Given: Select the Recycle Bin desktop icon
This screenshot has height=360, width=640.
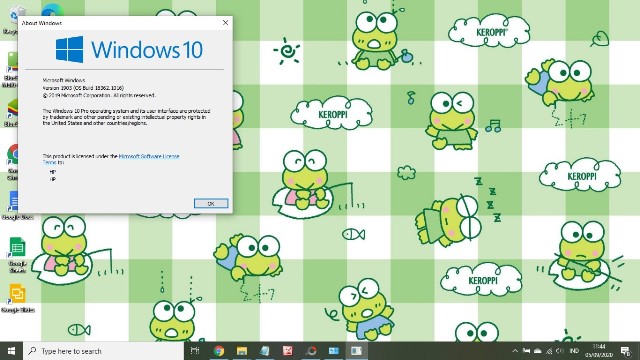Looking at the screenshot, I should point(12,20).
